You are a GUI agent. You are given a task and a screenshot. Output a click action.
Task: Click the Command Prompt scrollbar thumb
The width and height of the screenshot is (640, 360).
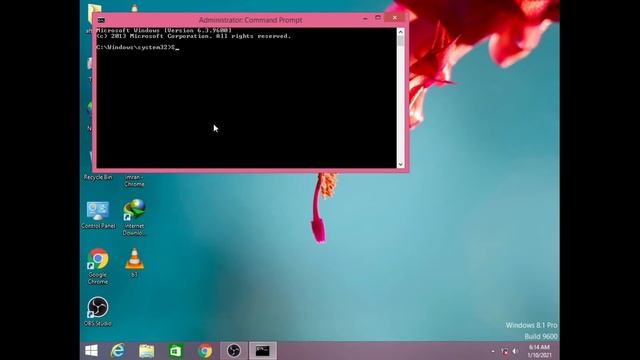(400, 41)
